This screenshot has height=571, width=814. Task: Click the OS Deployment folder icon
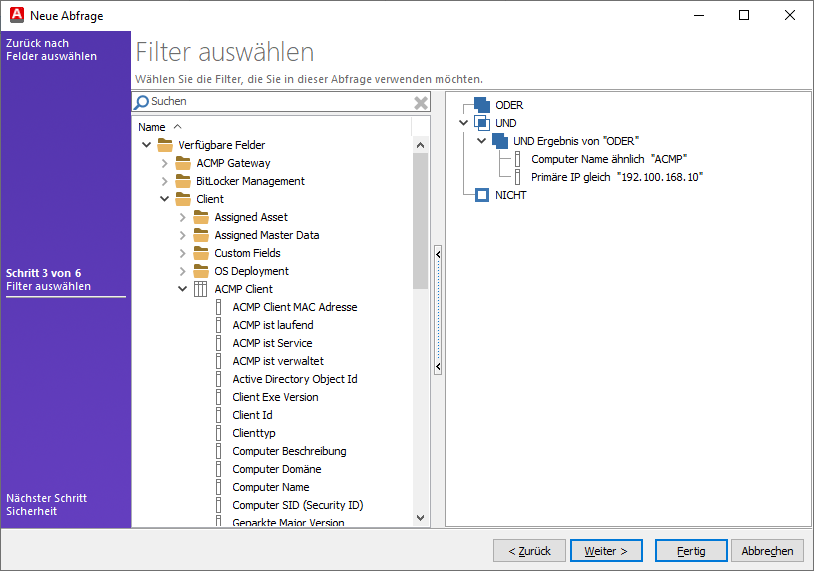201,271
